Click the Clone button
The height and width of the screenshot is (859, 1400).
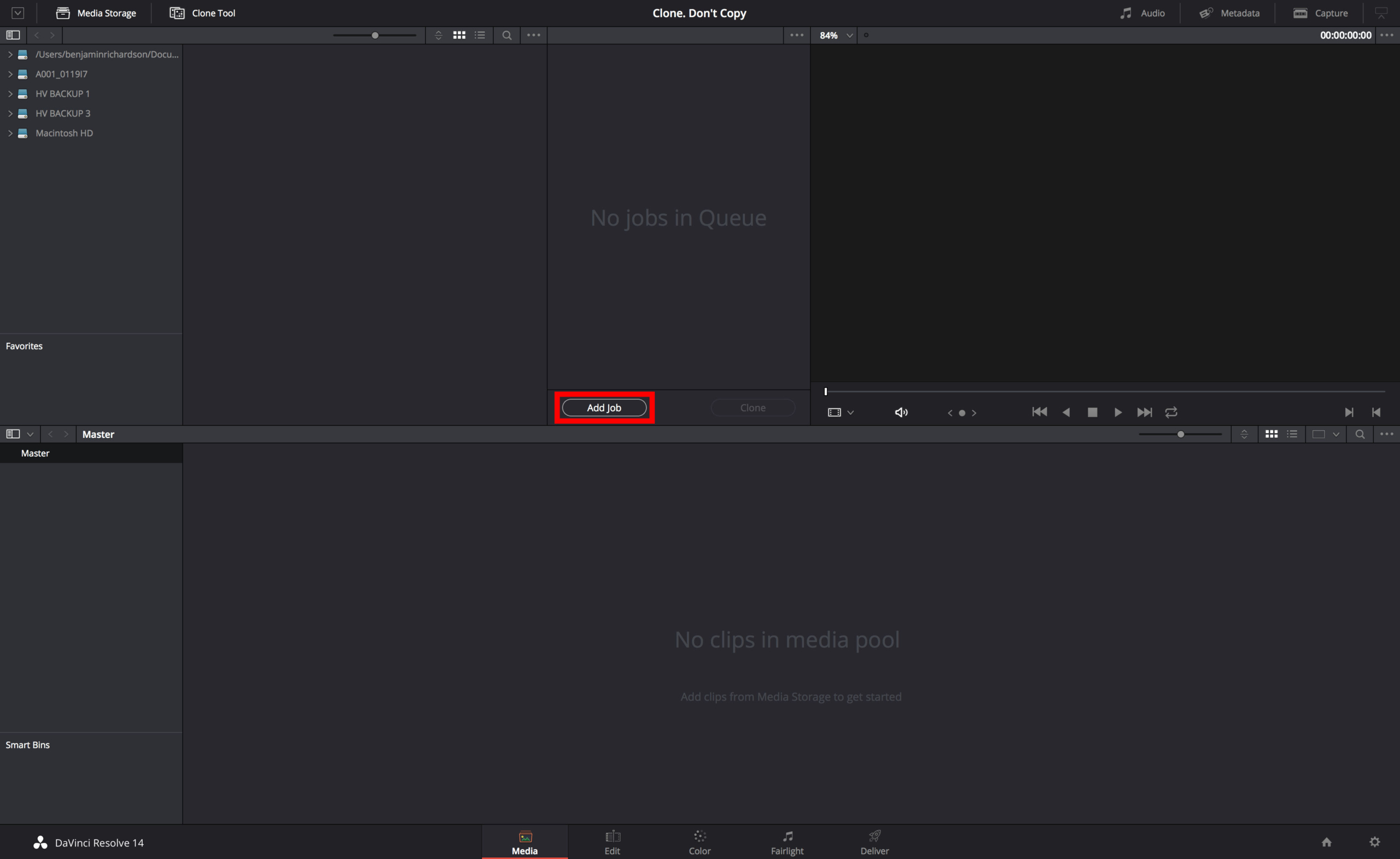coord(753,408)
